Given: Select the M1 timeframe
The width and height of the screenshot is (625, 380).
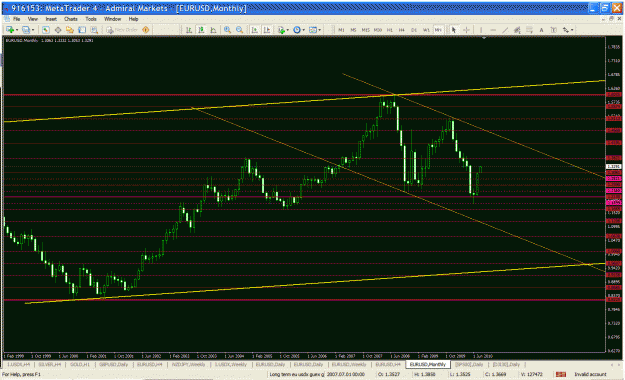Looking at the screenshot, I should [341, 30].
